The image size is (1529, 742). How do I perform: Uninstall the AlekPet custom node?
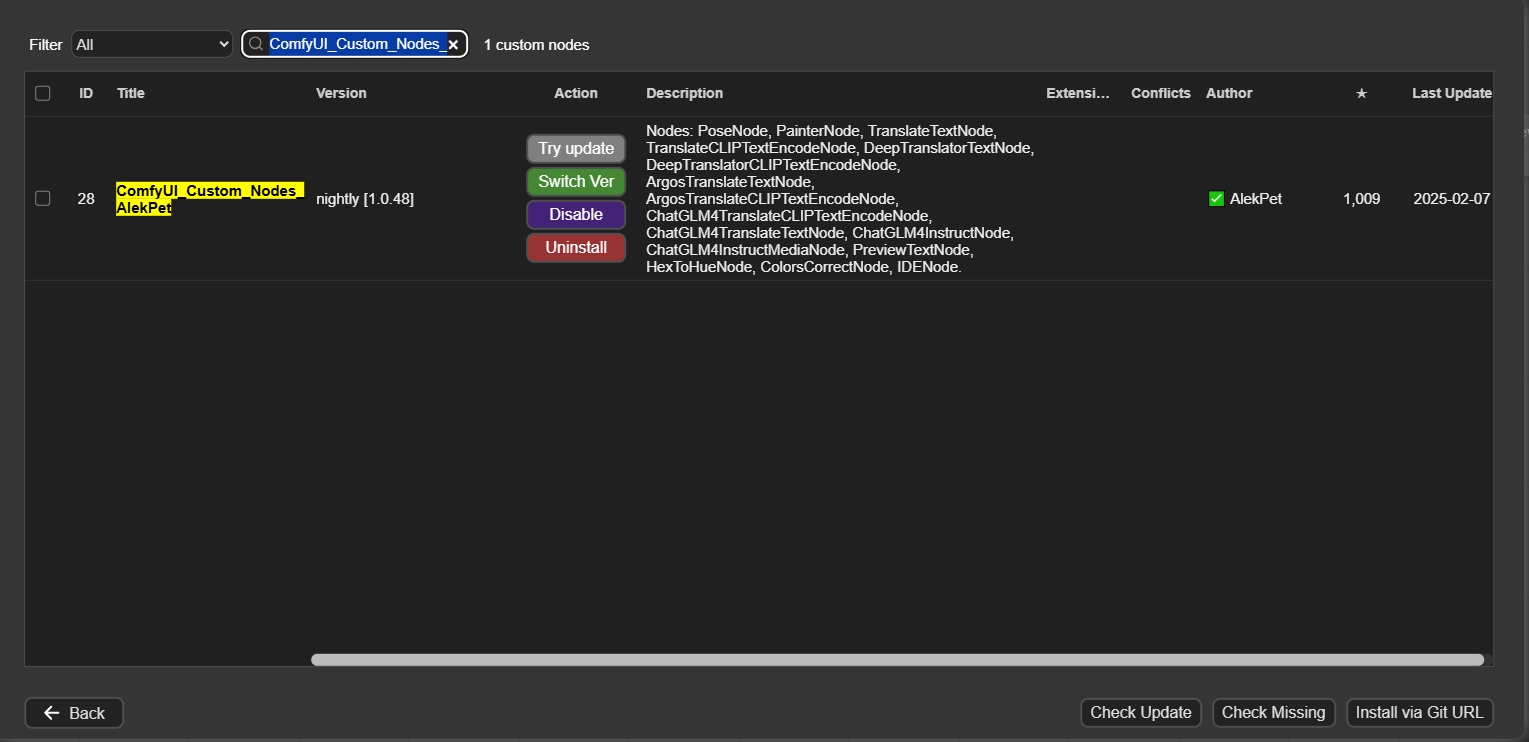click(576, 248)
